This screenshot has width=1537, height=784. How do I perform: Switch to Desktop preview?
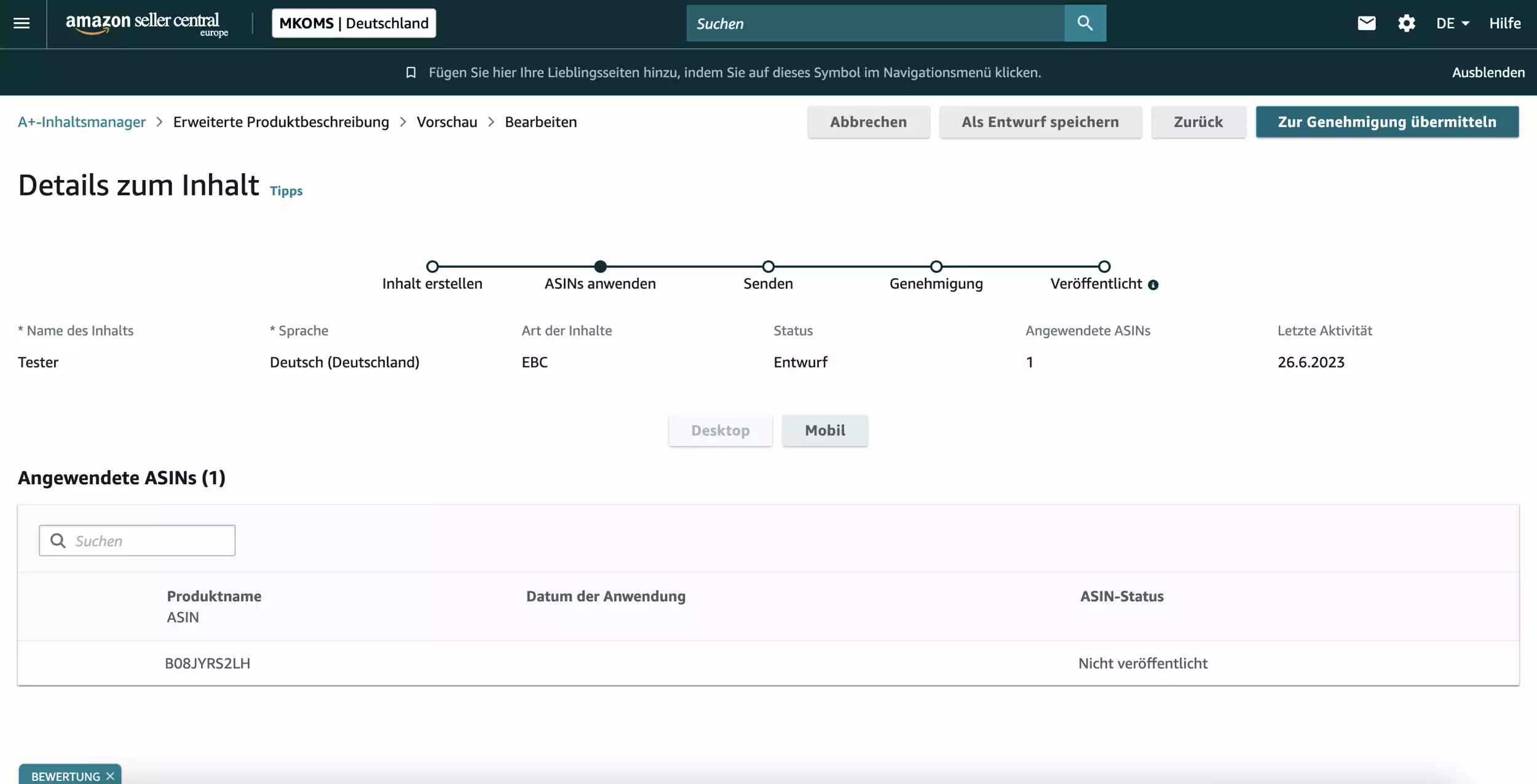721,430
